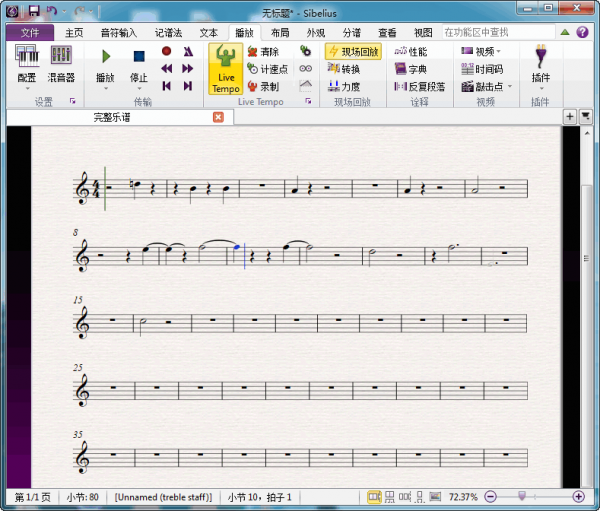
Task: Open the Mixer (混音器) panel
Action: coord(61,58)
